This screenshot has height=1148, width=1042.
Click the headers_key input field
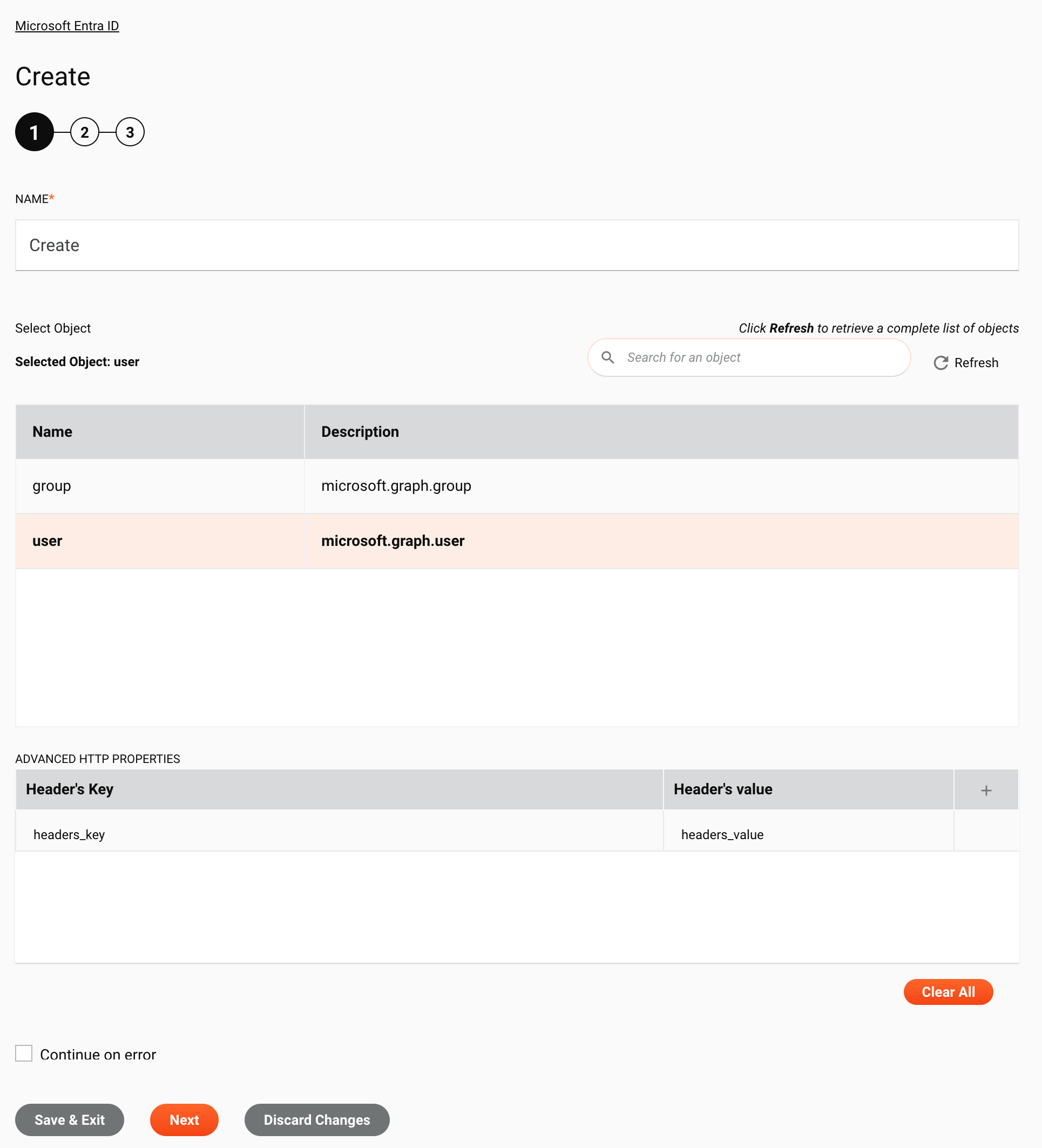click(x=339, y=834)
